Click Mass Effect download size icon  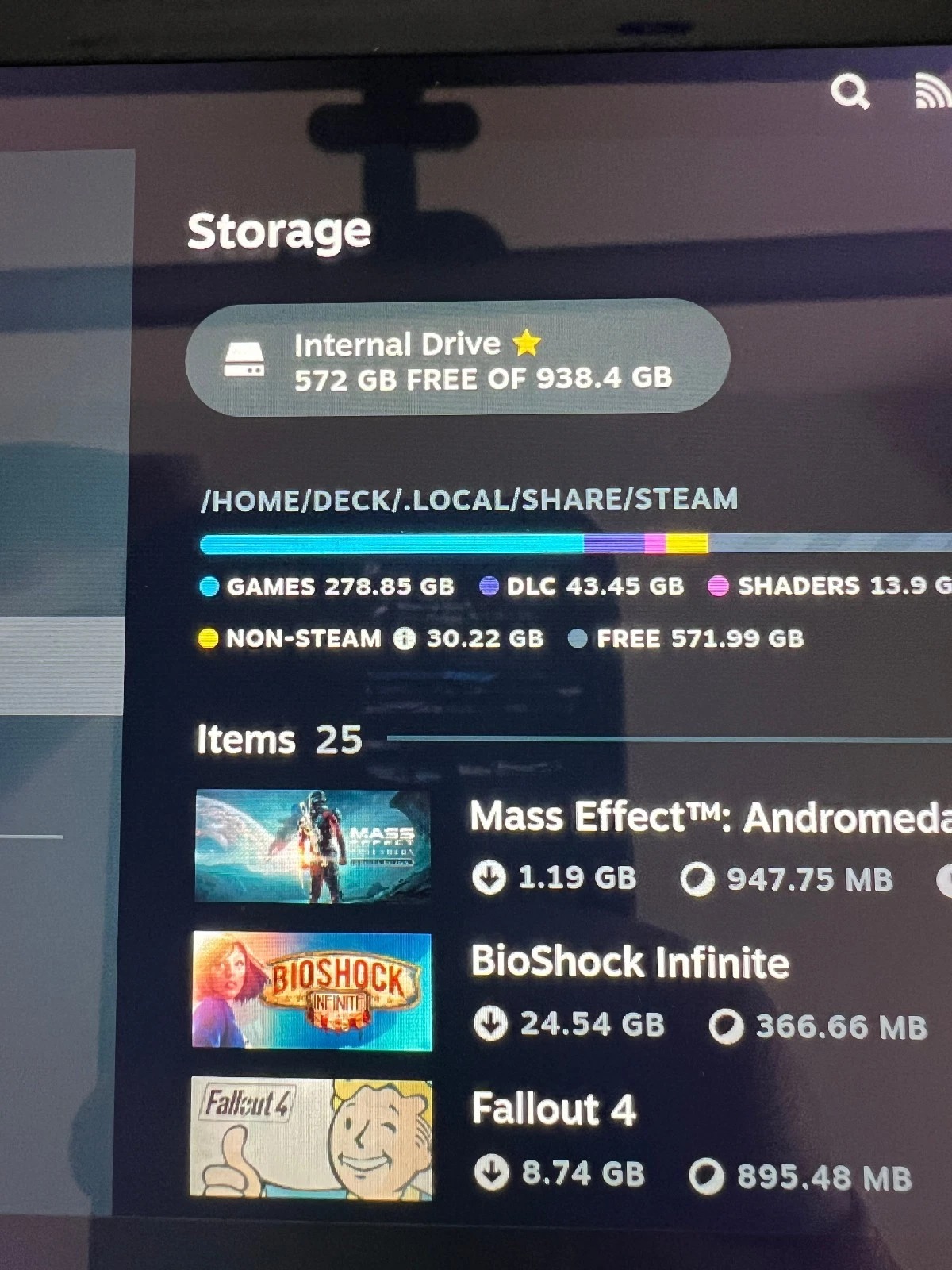(x=489, y=878)
